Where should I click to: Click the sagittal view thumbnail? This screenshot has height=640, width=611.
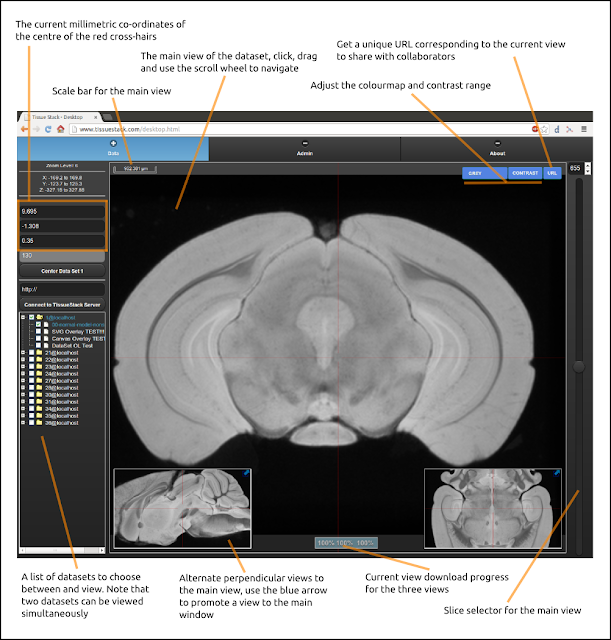pyautogui.click(x=182, y=508)
